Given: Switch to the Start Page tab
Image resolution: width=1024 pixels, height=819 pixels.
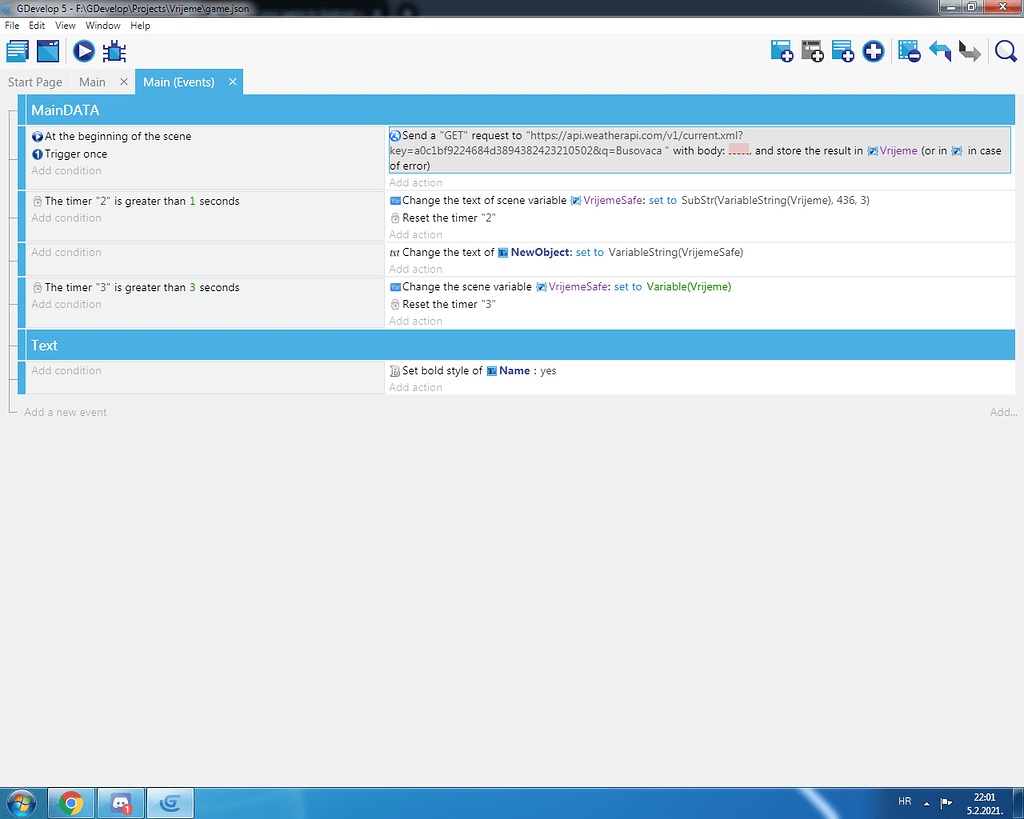Looking at the screenshot, I should pyautogui.click(x=35, y=82).
